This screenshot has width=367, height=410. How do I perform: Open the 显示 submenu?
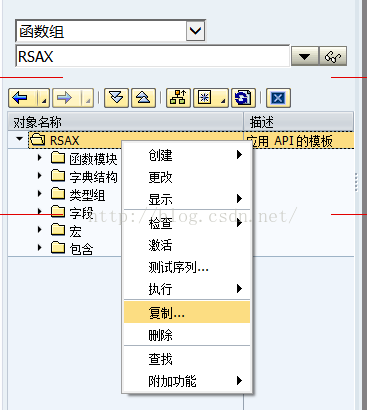[187, 199]
